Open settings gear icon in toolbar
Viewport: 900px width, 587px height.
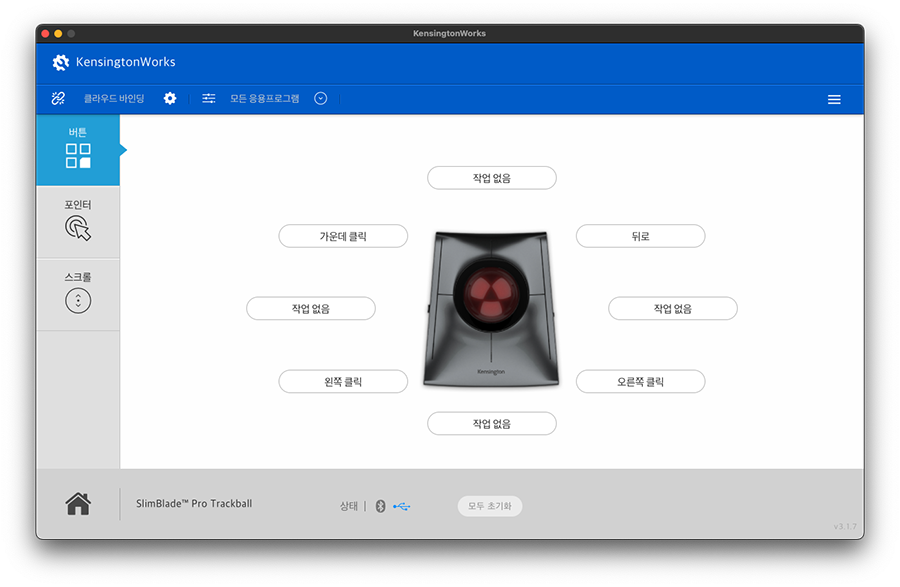click(x=170, y=99)
